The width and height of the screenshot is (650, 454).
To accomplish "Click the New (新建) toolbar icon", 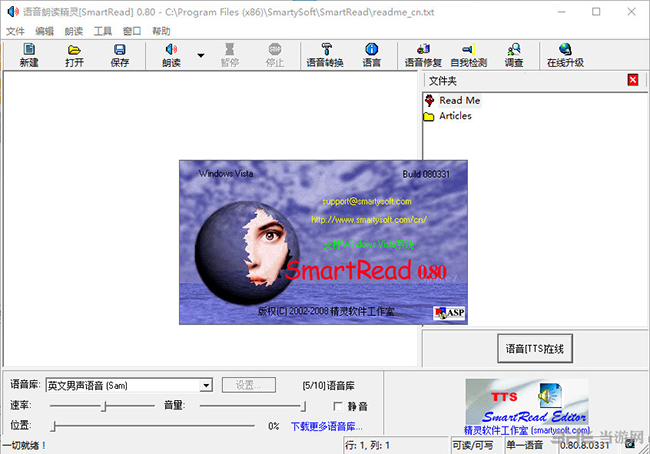I will tap(29, 55).
